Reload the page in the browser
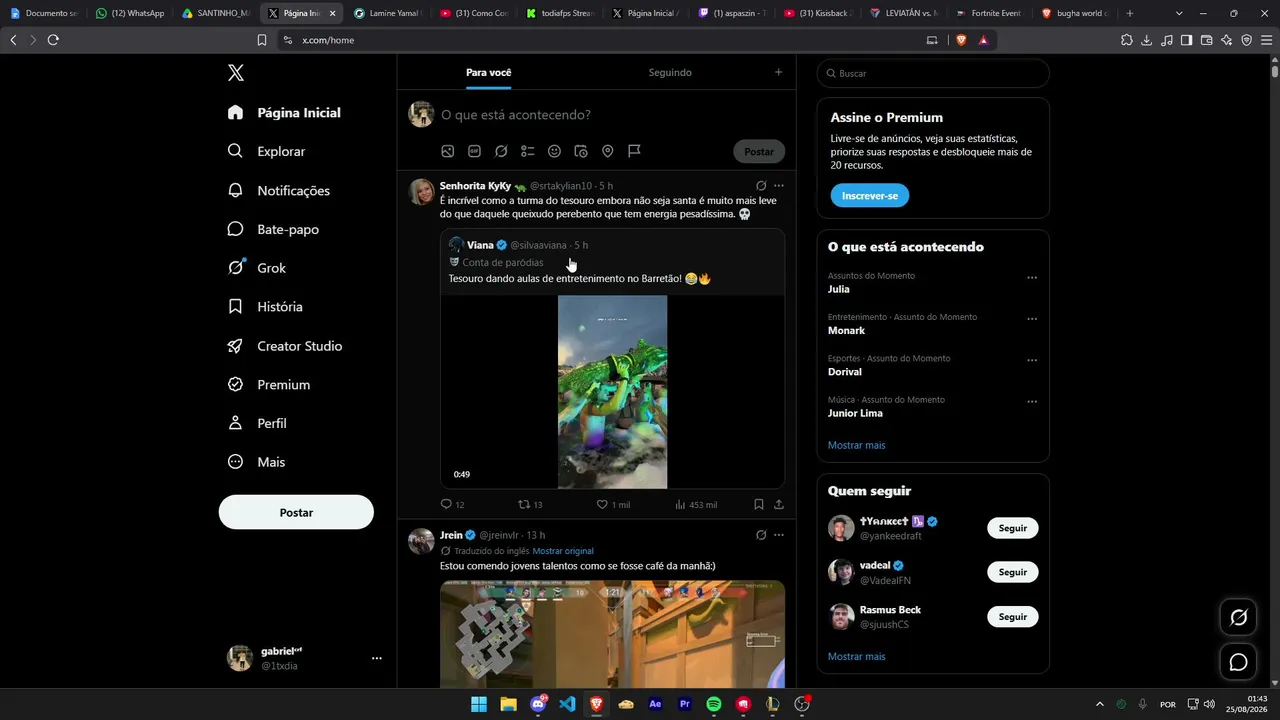The image size is (1280, 720). tap(53, 40)
